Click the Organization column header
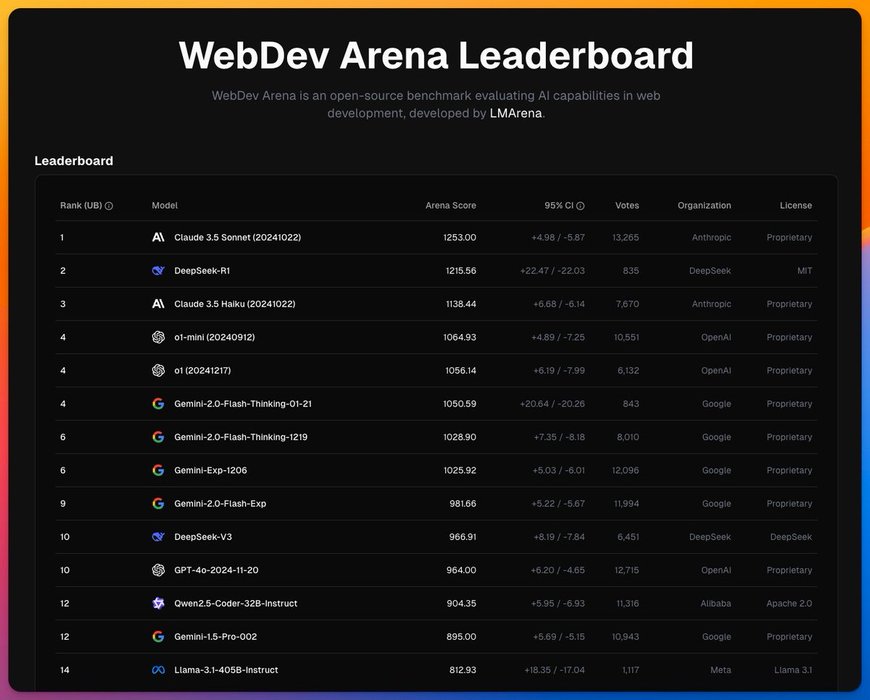This screenshot has height=700, width=870. [704, 205]
